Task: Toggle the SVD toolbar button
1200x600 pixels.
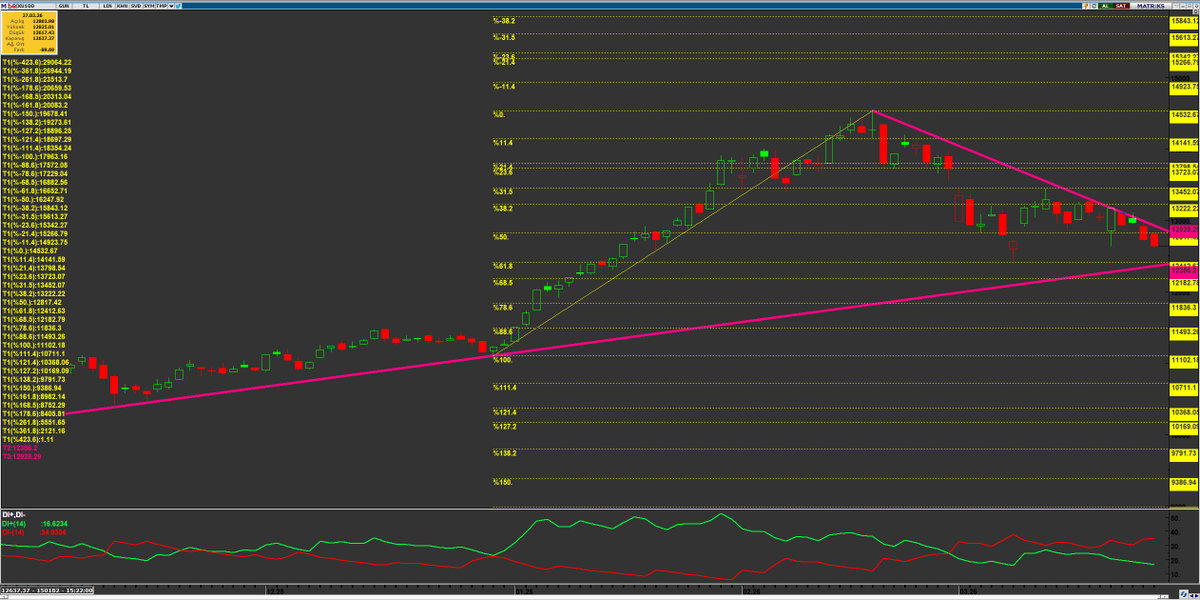Action: pos(136,6)
